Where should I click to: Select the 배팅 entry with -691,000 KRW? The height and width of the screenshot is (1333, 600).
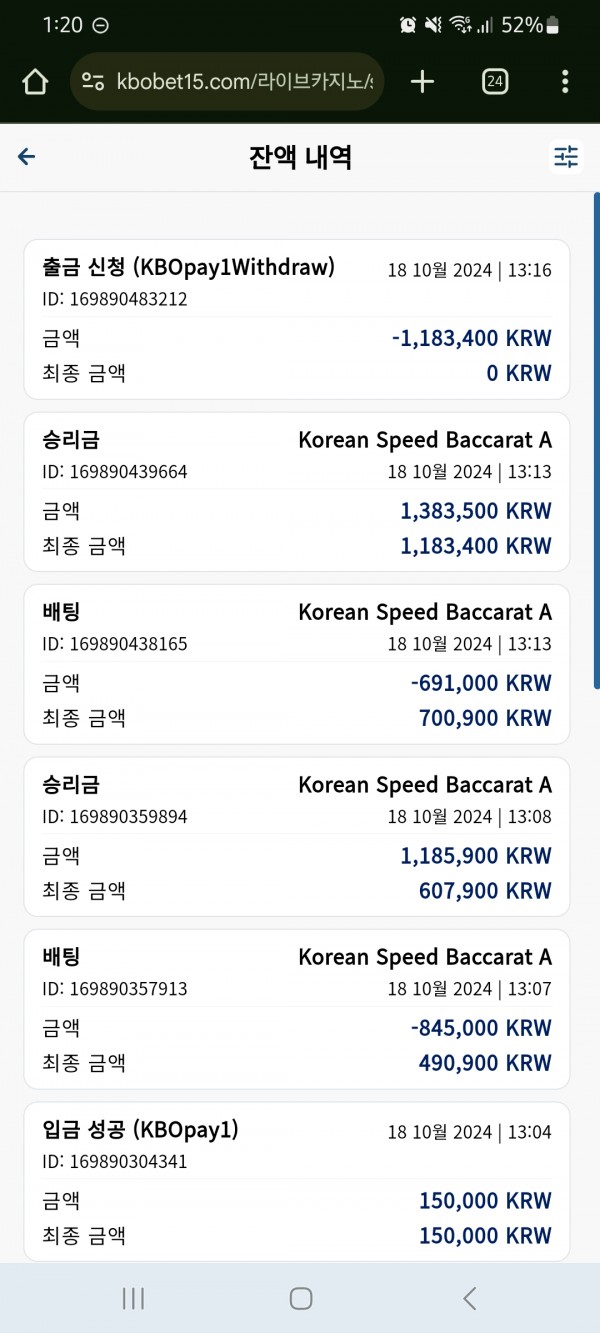coord(297,664)
